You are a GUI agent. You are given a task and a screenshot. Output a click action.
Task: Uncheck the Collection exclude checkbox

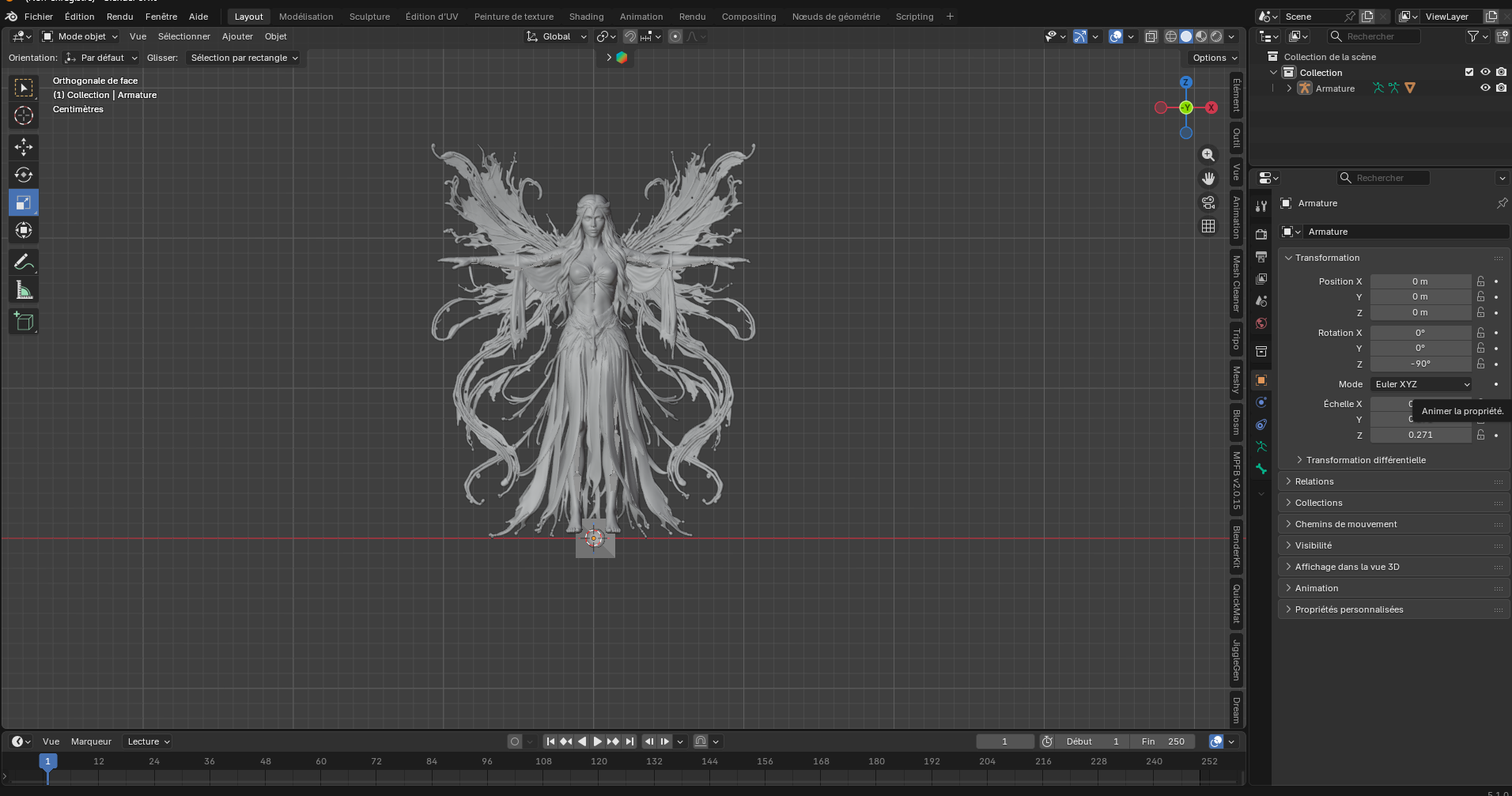(1469, 72)
